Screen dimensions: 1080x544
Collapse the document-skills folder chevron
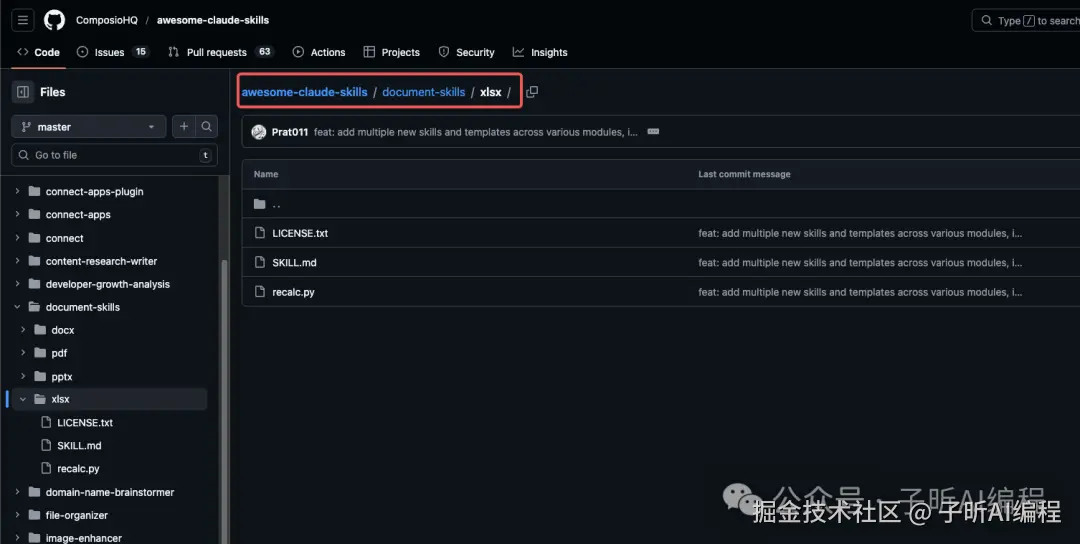pos(17,307)
